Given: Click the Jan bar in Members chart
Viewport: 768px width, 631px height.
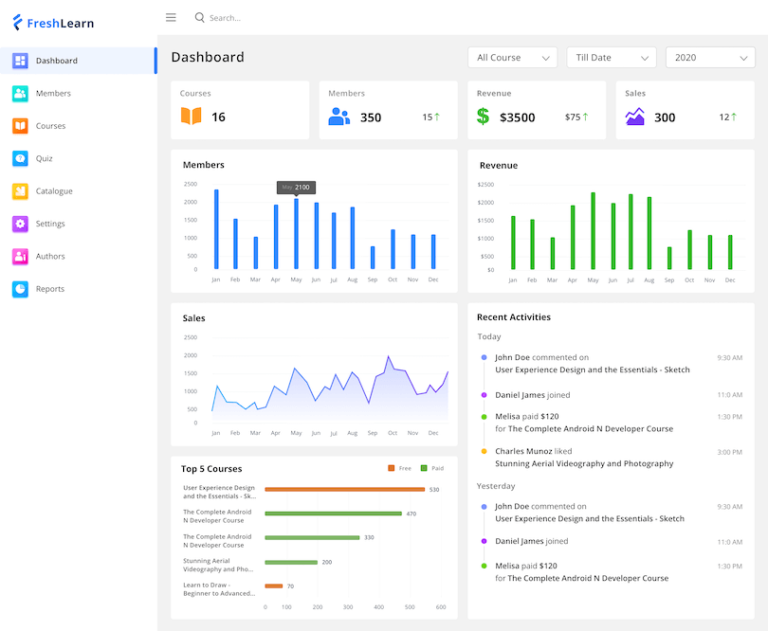Looking at the screenshot, I should 216,229.
